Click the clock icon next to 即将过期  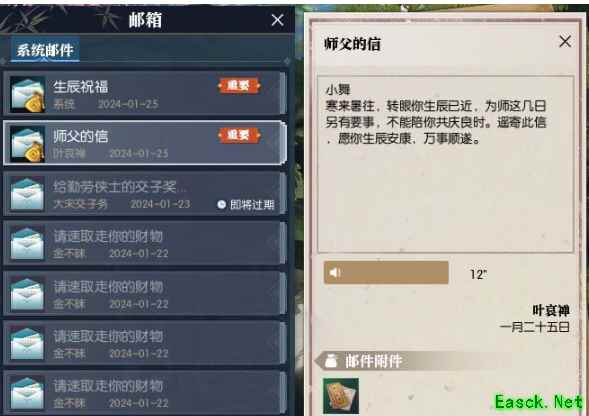click(x=222, y=204)
